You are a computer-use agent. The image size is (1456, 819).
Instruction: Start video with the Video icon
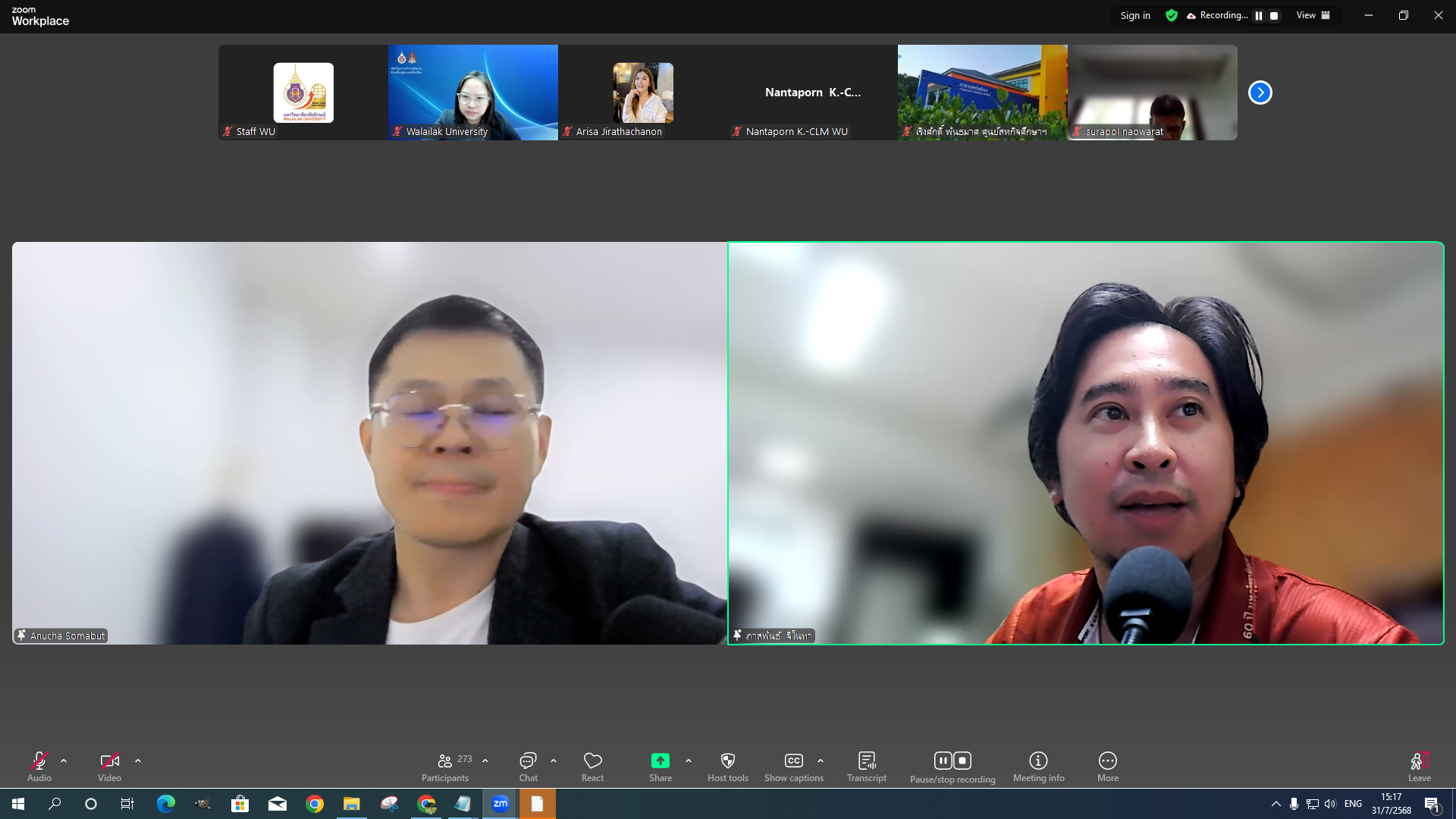click(109, 761)
